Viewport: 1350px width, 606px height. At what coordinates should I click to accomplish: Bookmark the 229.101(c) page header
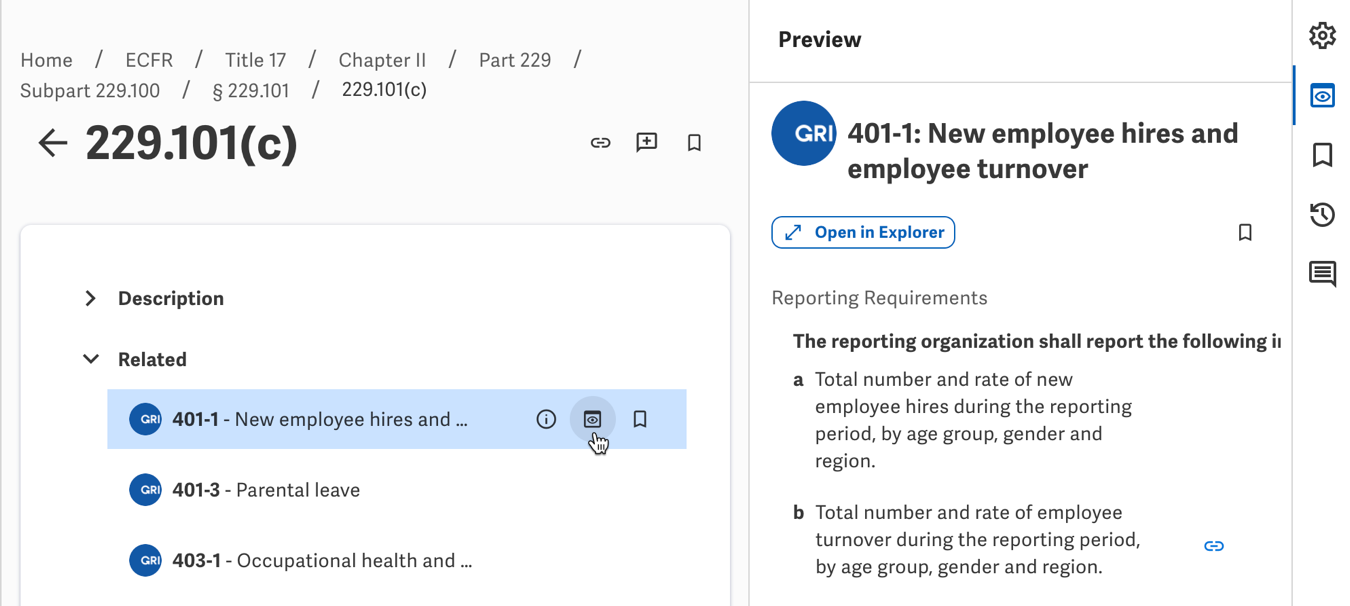694,143
